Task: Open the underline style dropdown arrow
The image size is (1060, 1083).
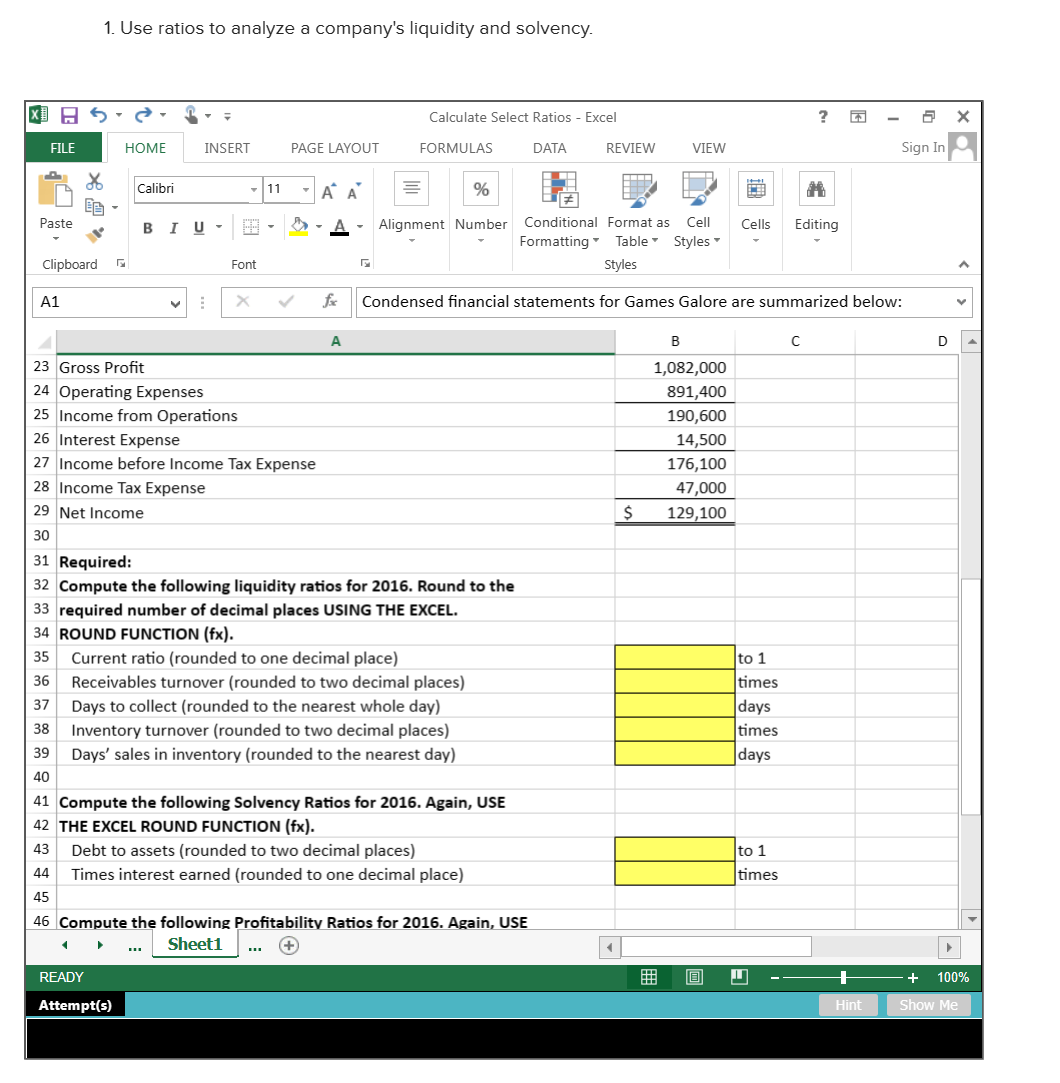Action: 219,227
